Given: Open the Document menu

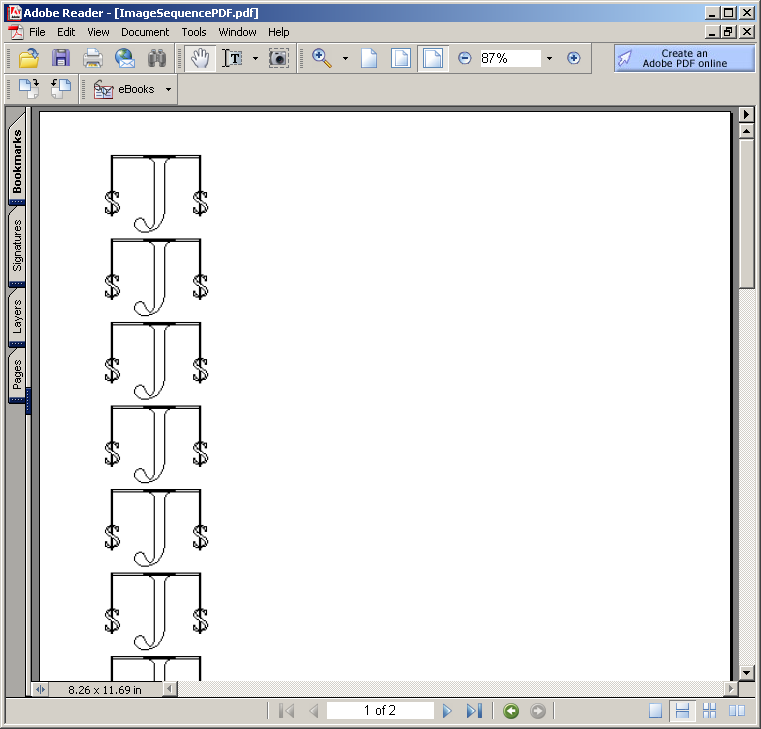Looking at the screenshot, I should tap(145, 32).
